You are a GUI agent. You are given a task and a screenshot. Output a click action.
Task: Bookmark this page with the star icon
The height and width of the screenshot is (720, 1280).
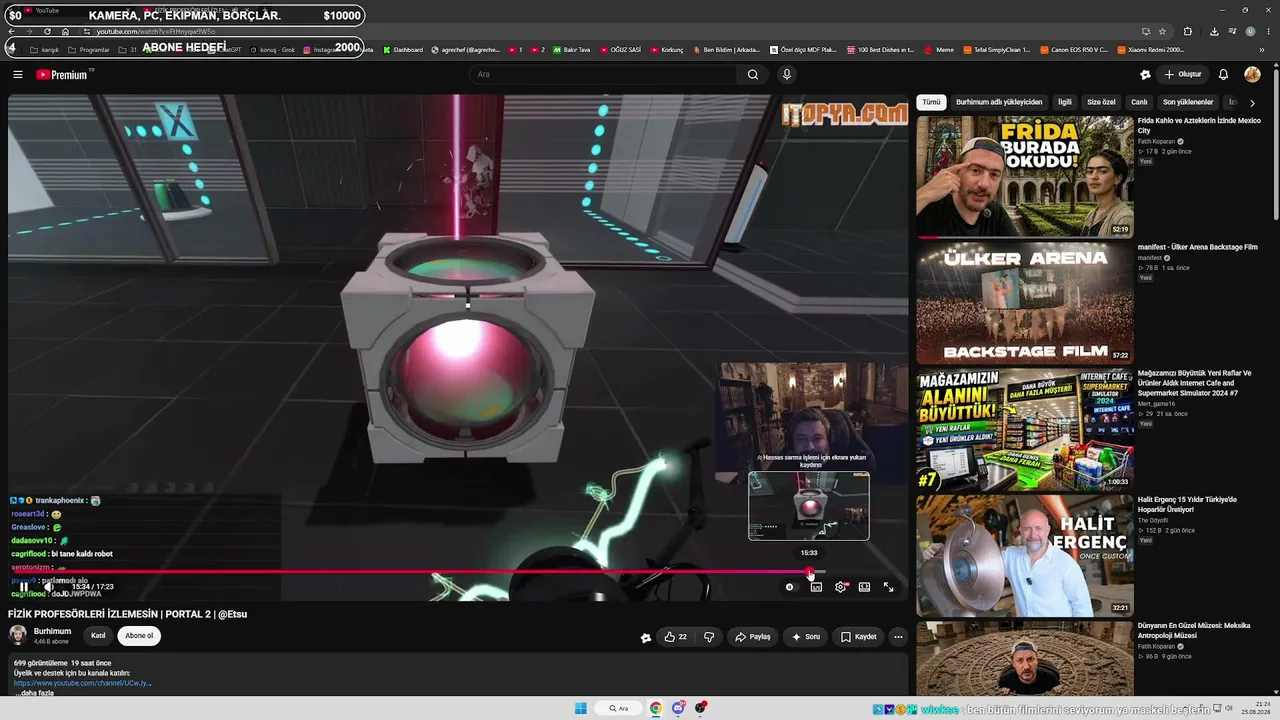point(1163,31)
